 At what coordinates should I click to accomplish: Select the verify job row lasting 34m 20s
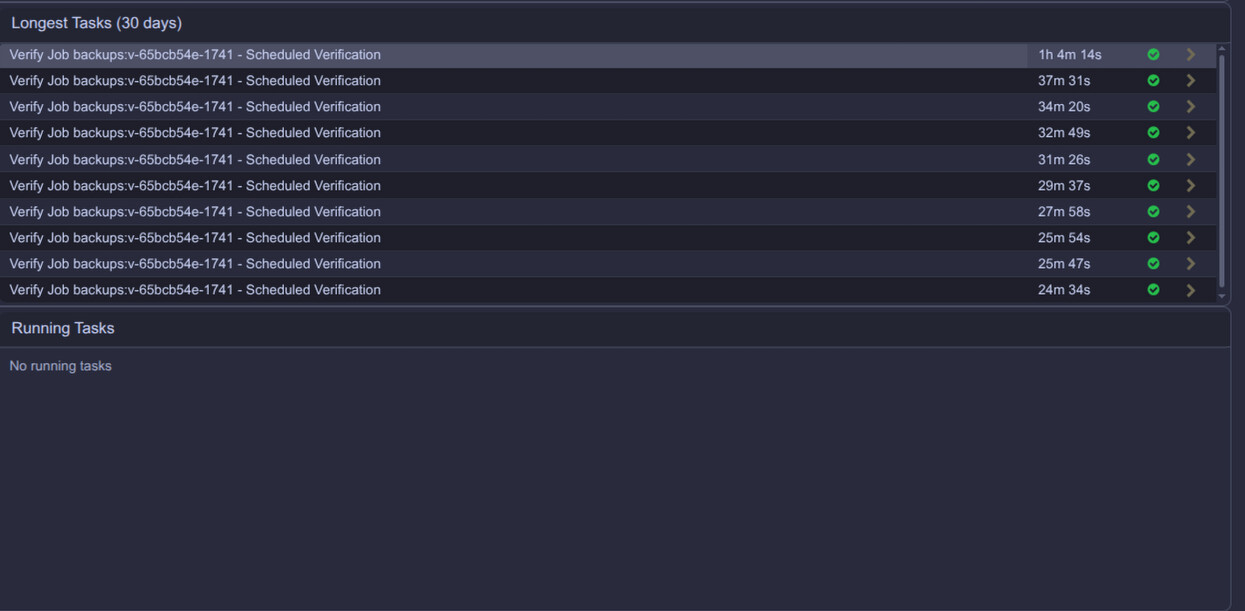(195, 107)
